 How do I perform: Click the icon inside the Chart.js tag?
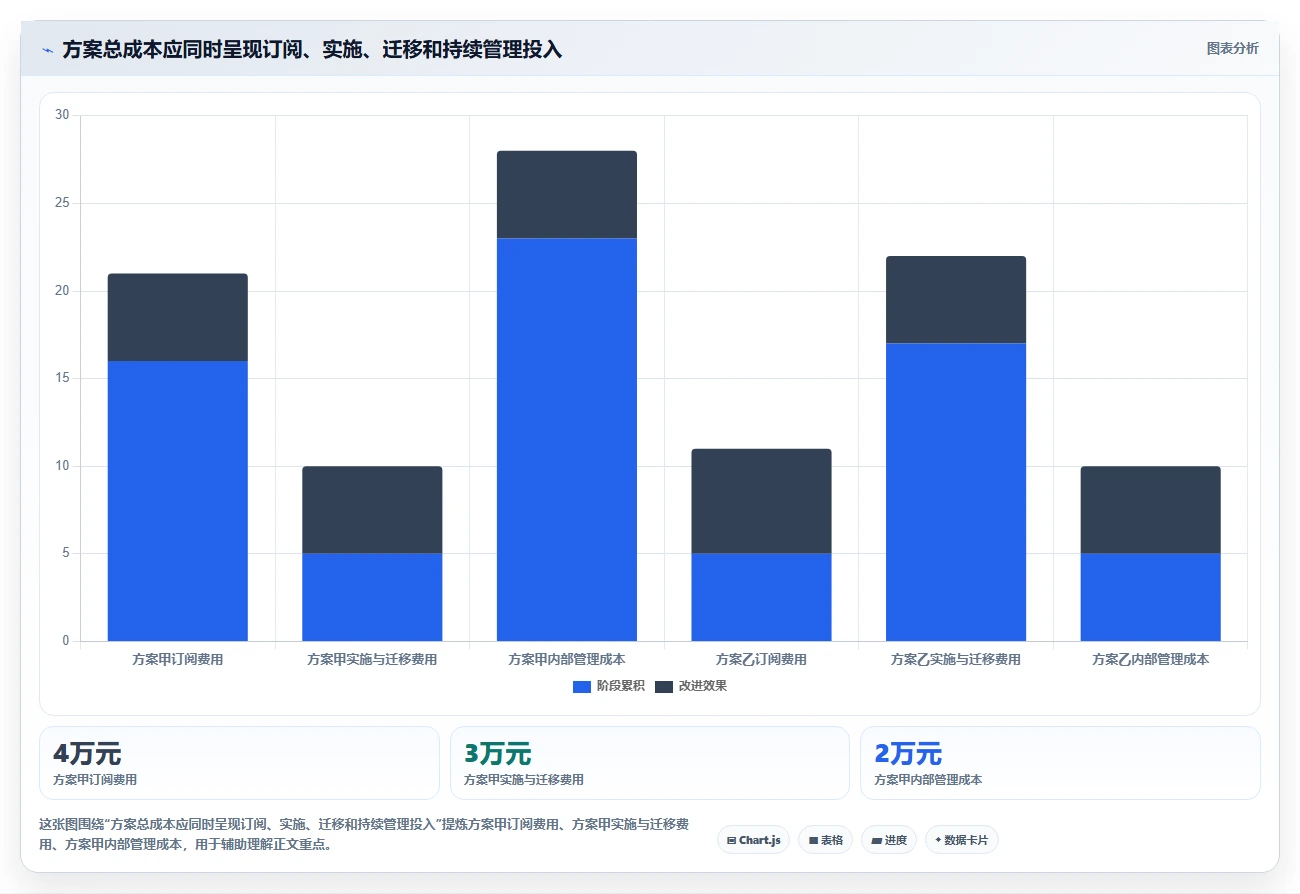pyautogui.click(x=732, y=840)
